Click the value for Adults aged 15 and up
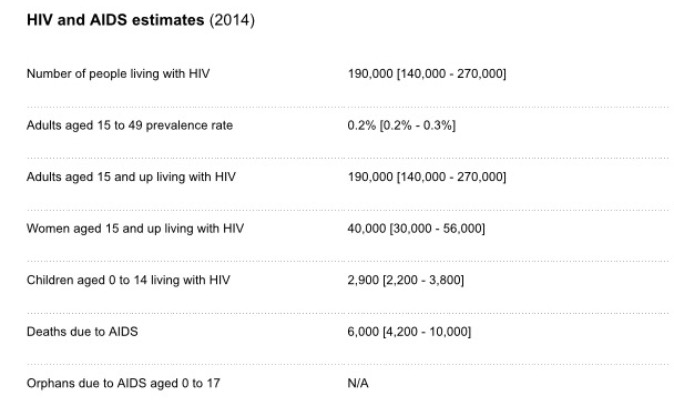Screen dimensions: 674x400 [427, 177]
